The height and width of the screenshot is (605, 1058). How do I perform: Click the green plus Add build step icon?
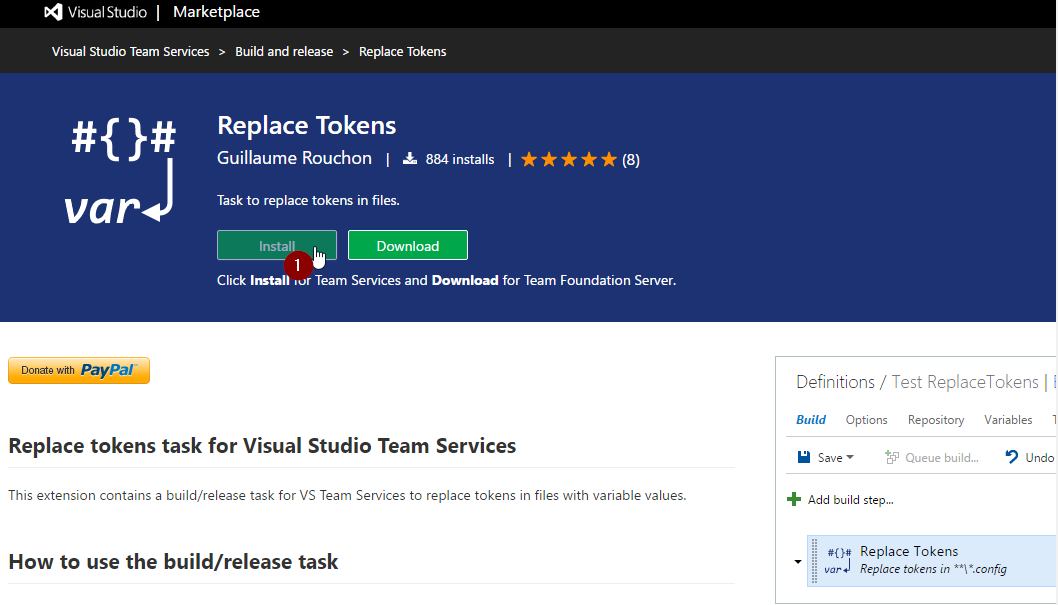pos(794,499)
